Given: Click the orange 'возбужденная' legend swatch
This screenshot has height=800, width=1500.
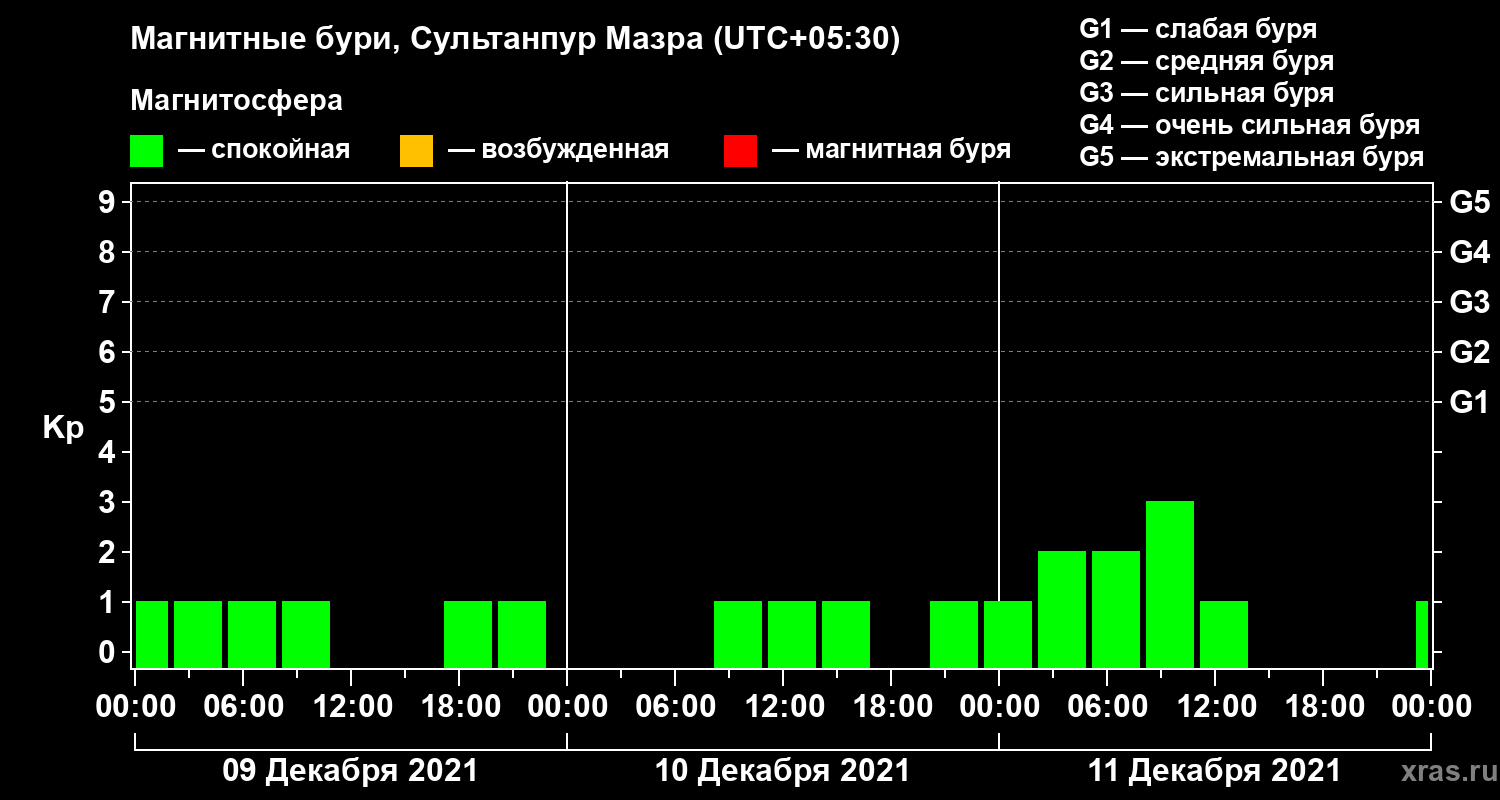Looking at the screenshot, I should (x=416, y=151).
